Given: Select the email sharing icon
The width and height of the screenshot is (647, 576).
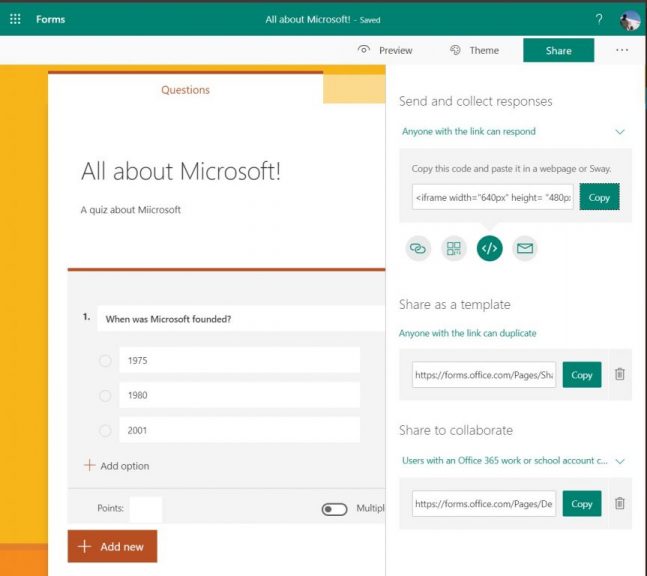Looking at the screenshot, I should [525, 248].
